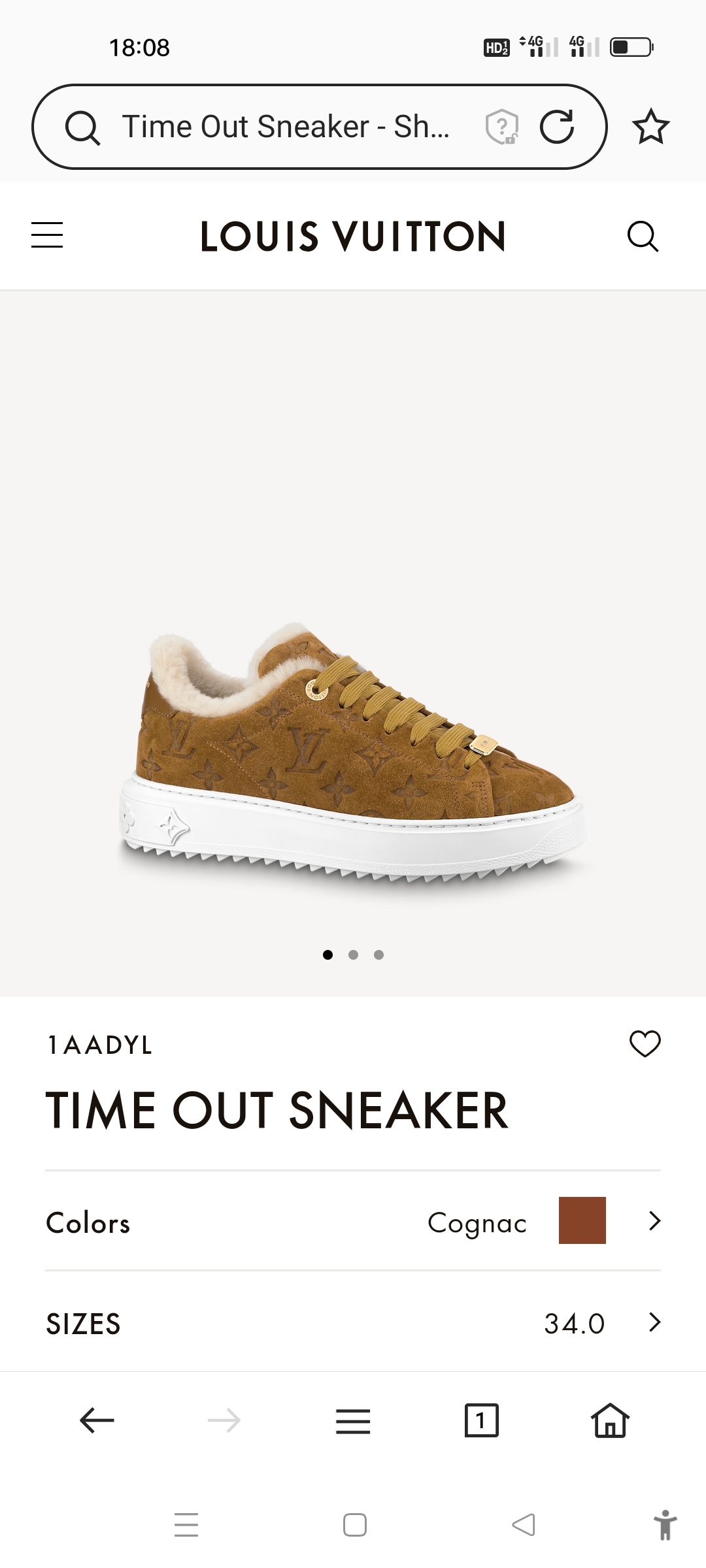Open the 34.0 size selector
706x1568 pixels.
tap(353, 1322)
